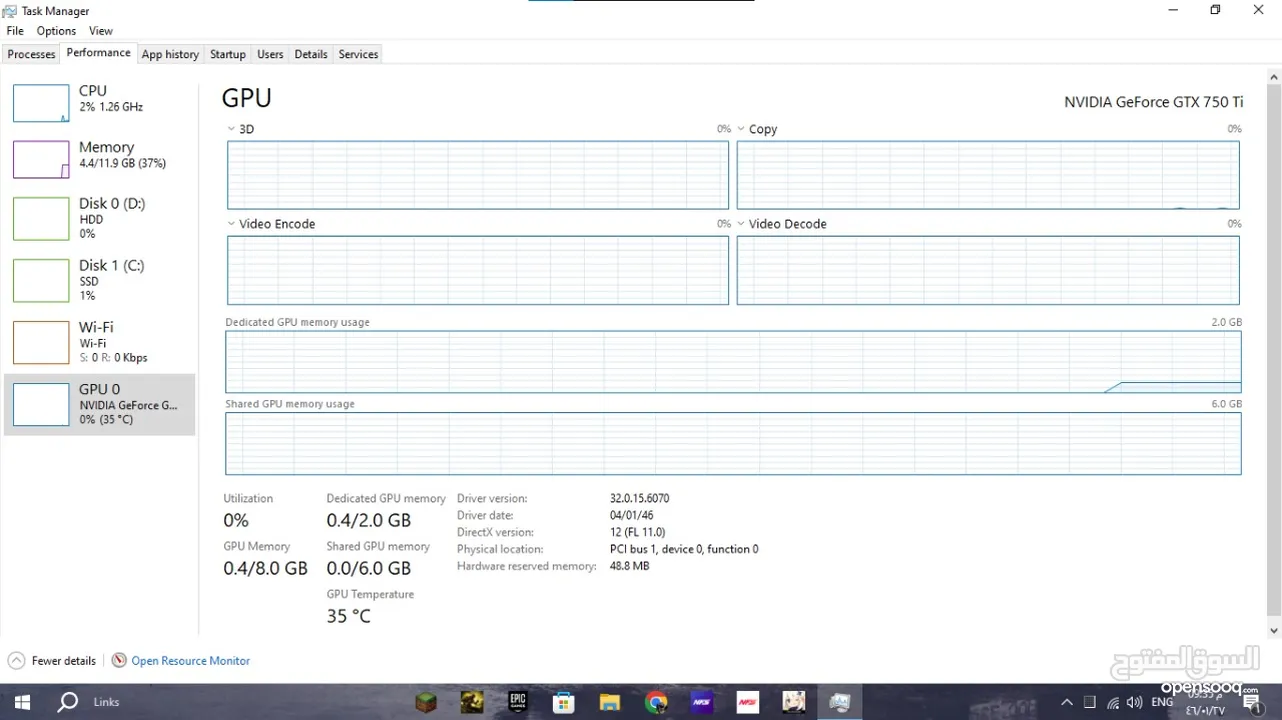Click the ENG language indicator
Screen dimensions: 1282x720
coord(1162,702)
